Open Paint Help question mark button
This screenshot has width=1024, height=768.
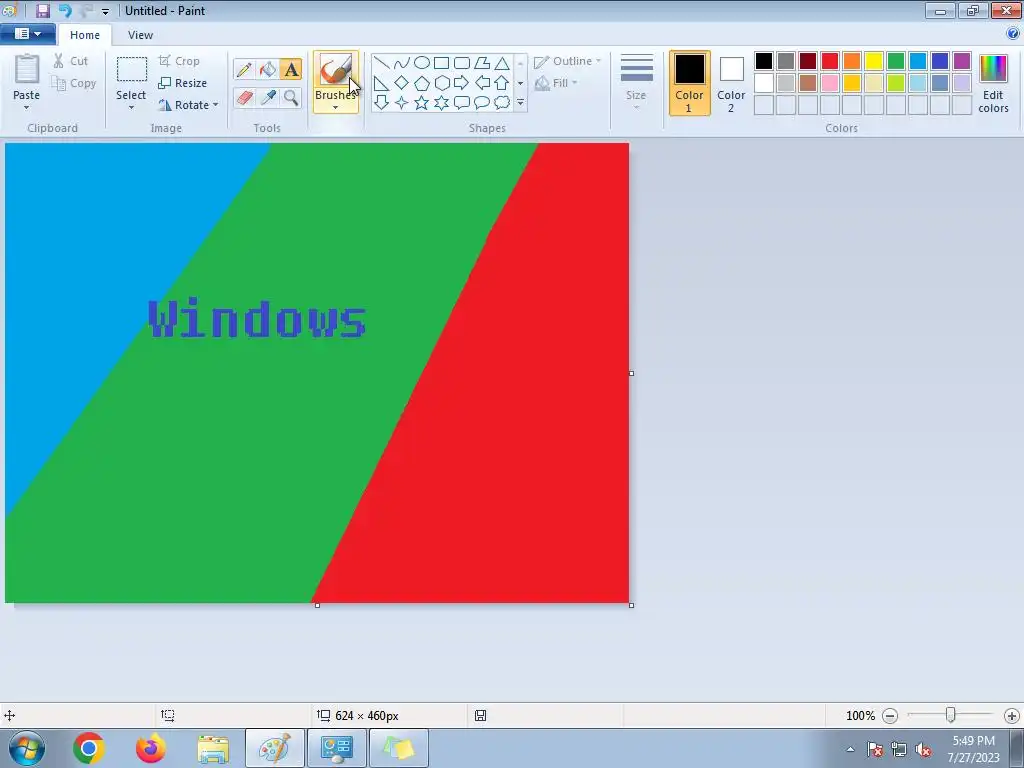pos(1013,34)
